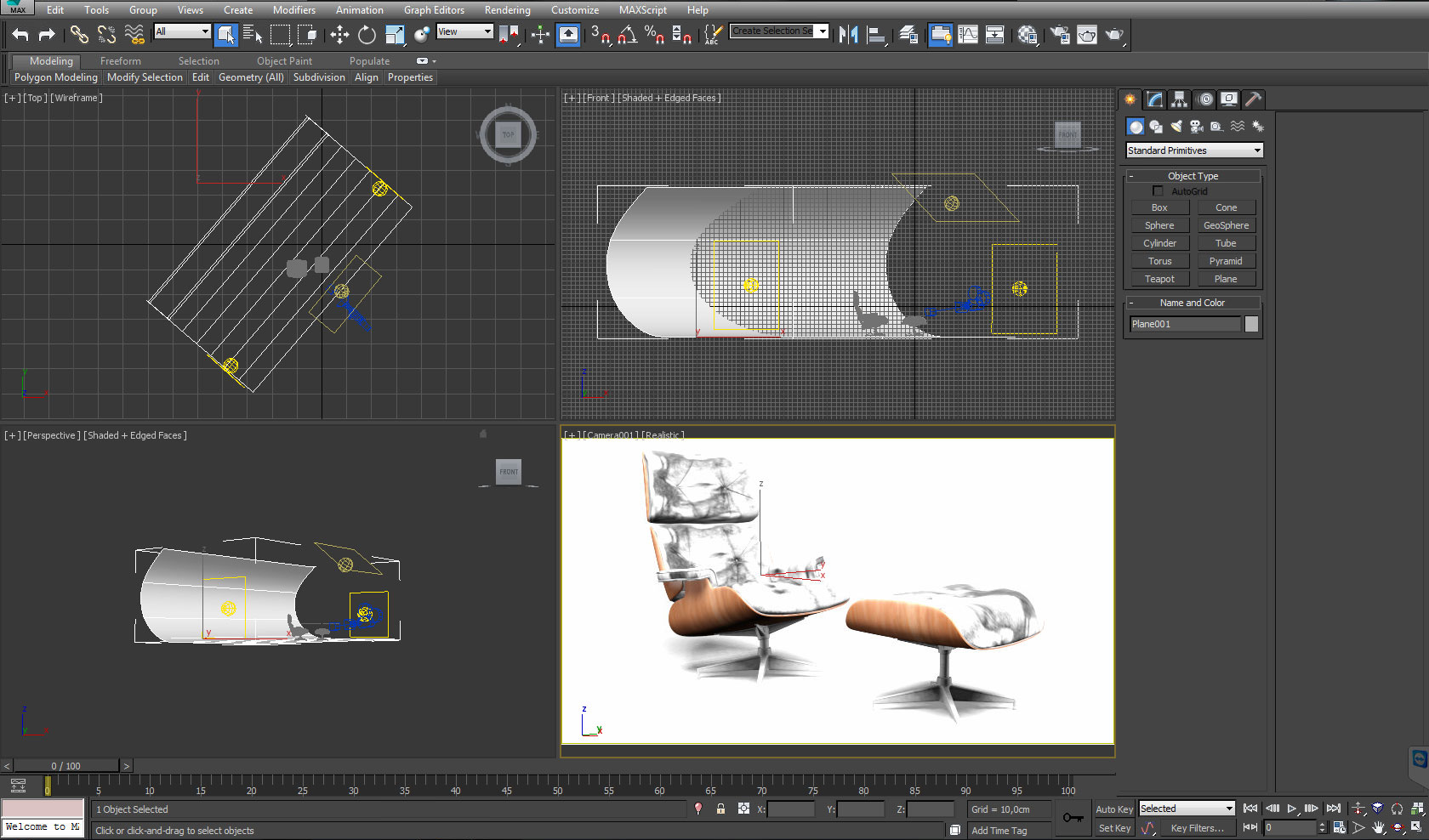Click the Undo arrow icon
This screenshot has height=840, width=1429.
pos(20,35)
